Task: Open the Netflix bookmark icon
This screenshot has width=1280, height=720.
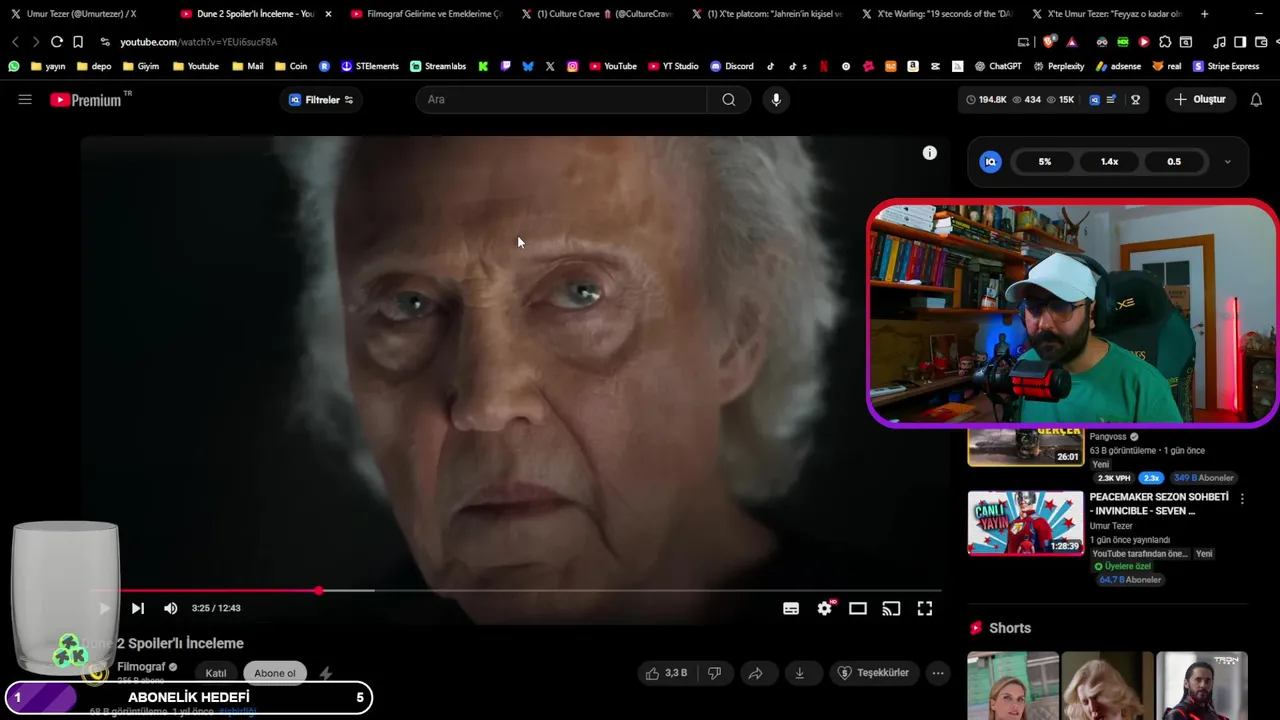Action: (x=824, y=66)
